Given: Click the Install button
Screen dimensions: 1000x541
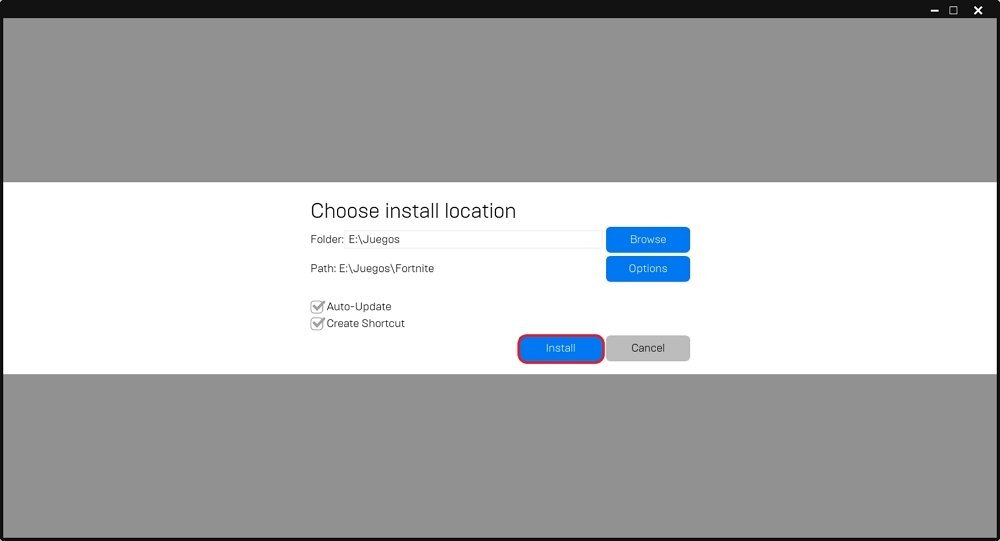Looking at the screenshot, I should pos(561,348).
